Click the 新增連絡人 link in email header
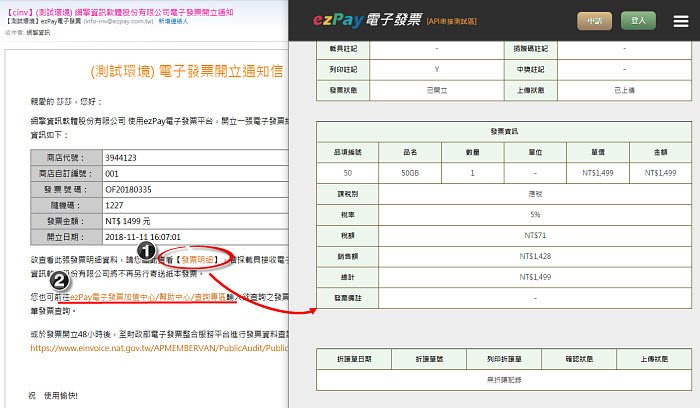700x408 pixels. 173,21
